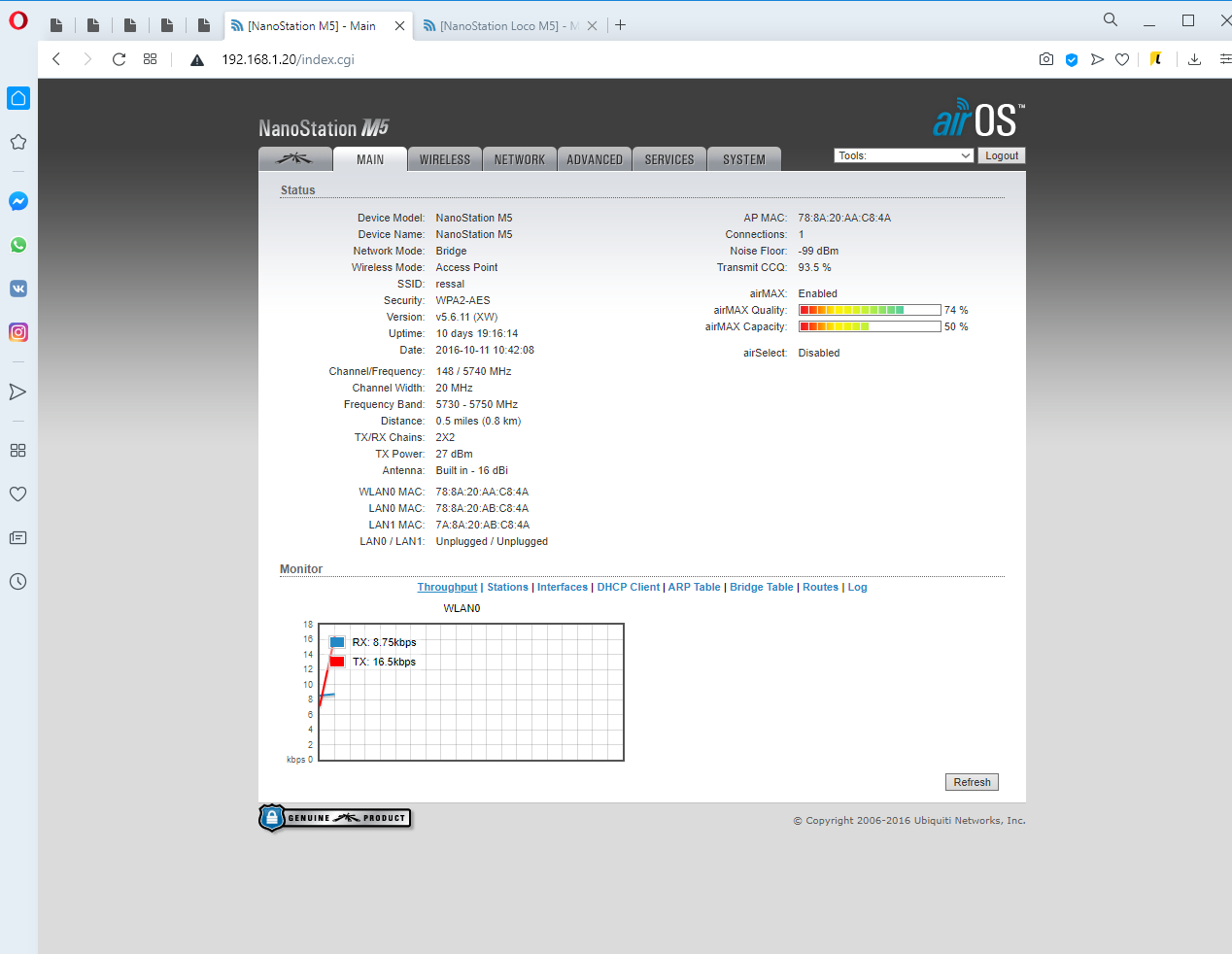Open the Opera menu logo
This screenshot has height=954, width=1232.
[18, 20]
